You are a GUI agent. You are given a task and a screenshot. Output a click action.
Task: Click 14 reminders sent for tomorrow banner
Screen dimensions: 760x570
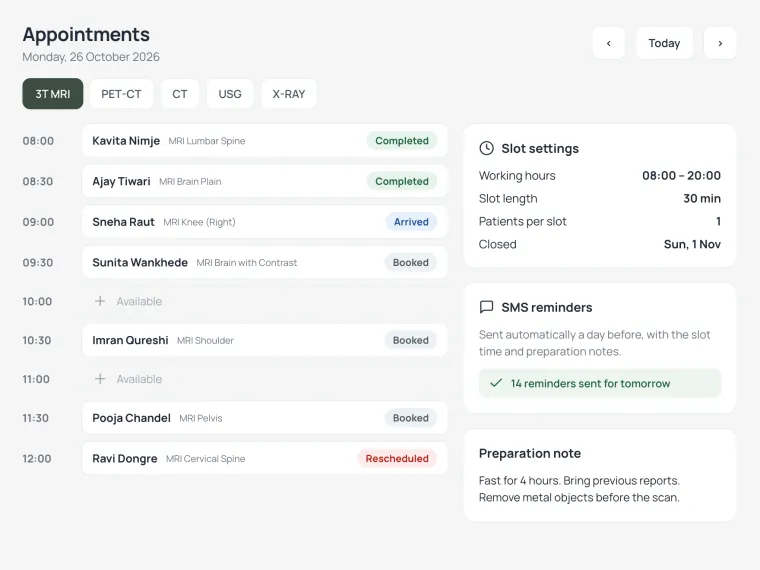(x=600, y=383)
